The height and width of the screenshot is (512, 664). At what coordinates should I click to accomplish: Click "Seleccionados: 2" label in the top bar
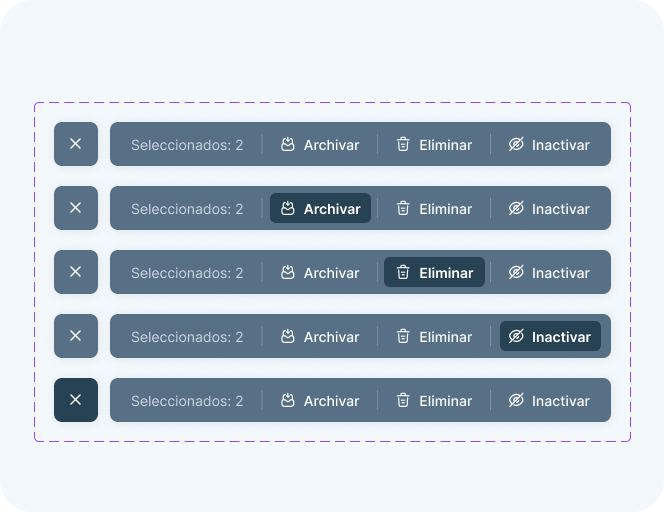(187, 145)
